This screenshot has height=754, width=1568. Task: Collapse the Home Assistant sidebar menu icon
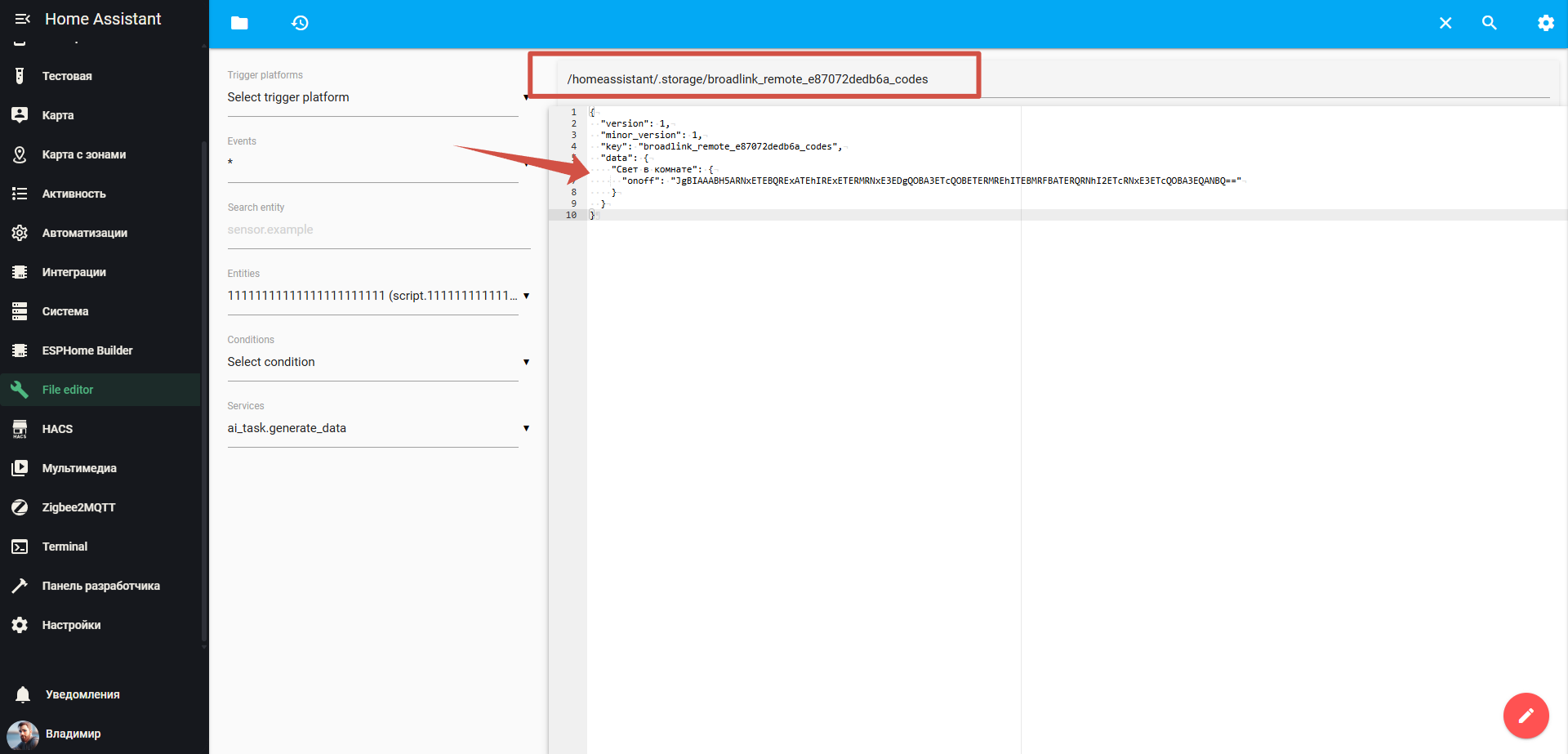(x=22, y=19)
